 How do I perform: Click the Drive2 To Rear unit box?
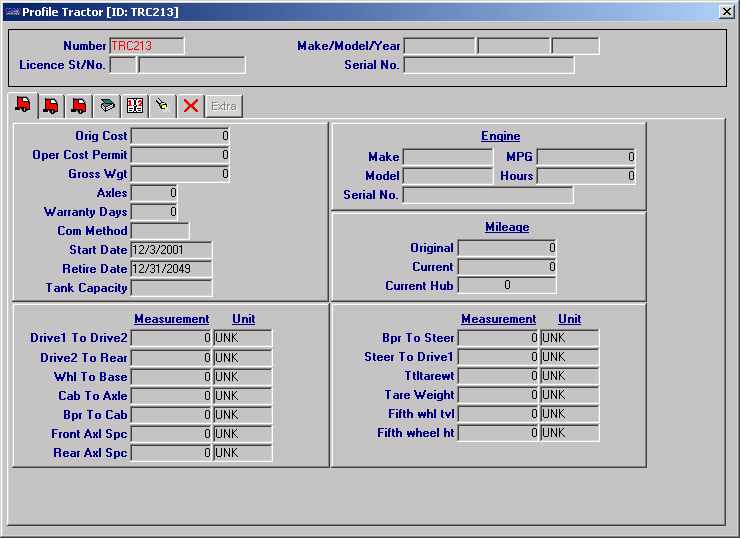point(243,358)
